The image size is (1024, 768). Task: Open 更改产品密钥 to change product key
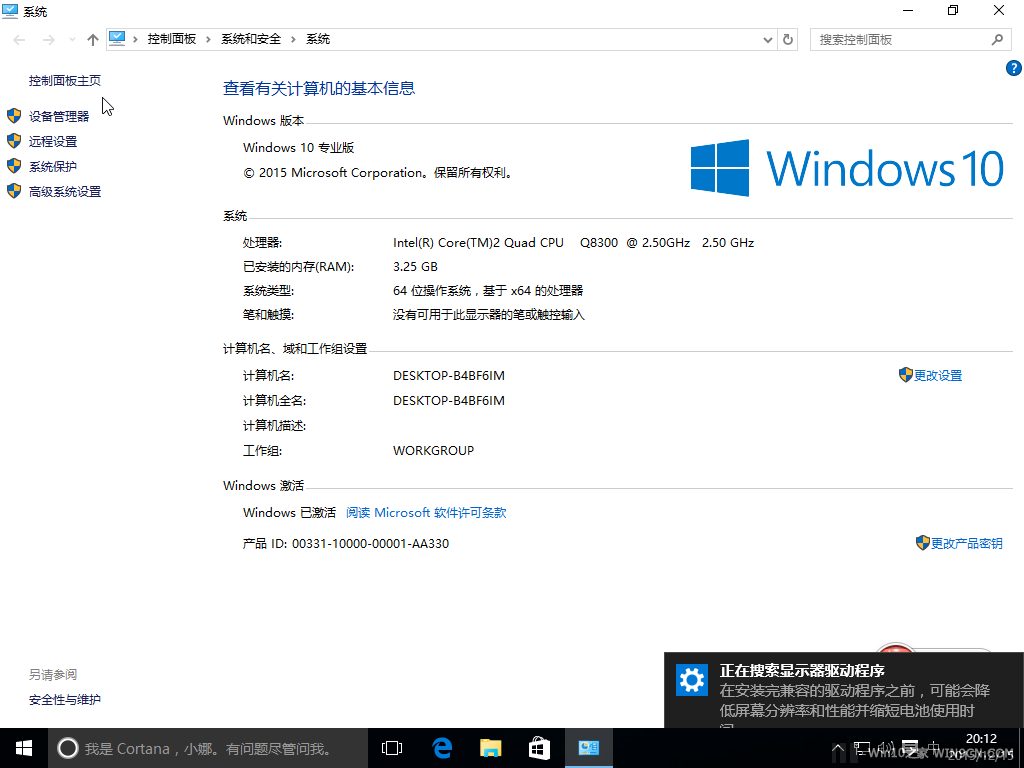pos(966,543)
